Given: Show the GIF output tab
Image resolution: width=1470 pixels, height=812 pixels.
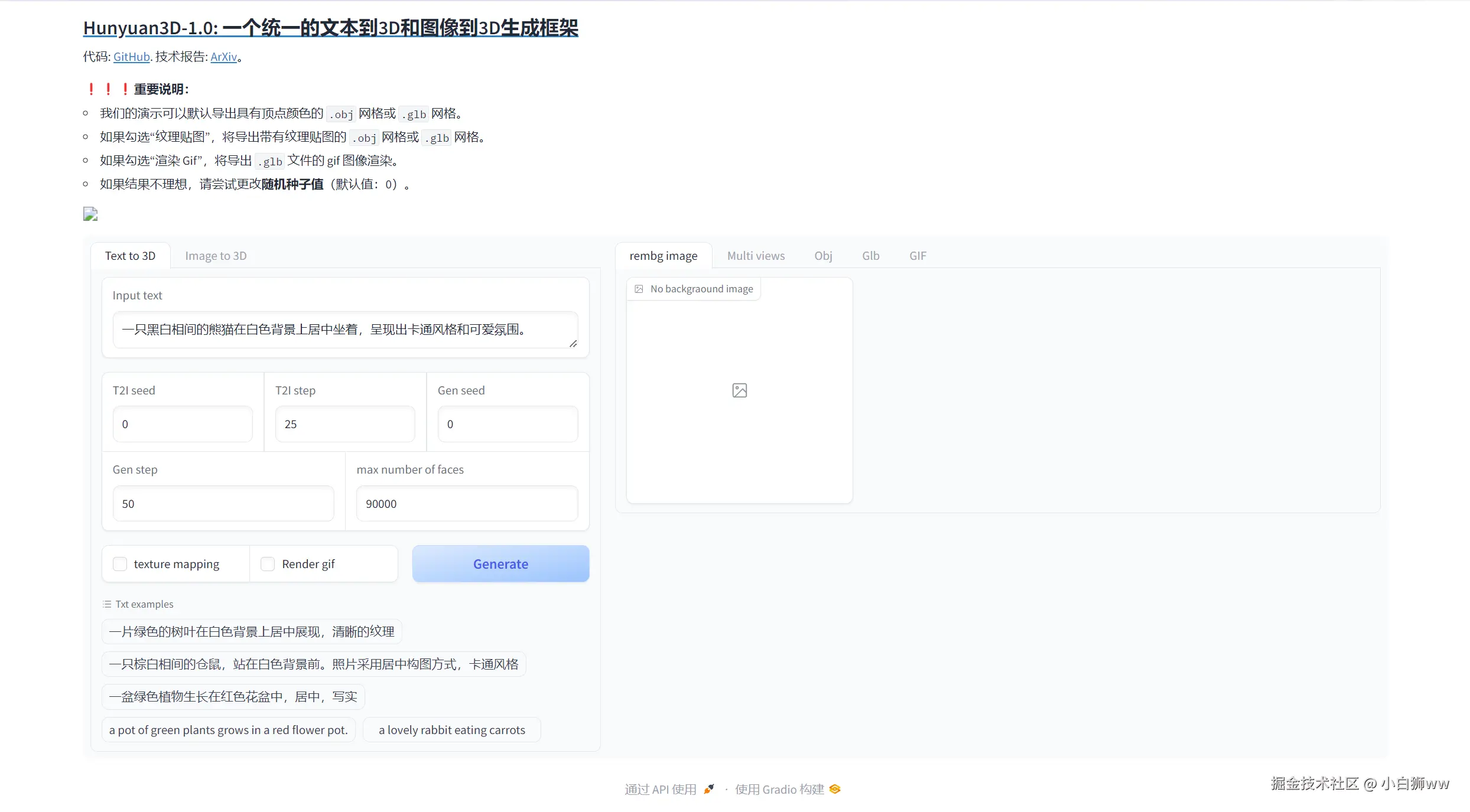Looking at the screenshot, I should point(918,256).
